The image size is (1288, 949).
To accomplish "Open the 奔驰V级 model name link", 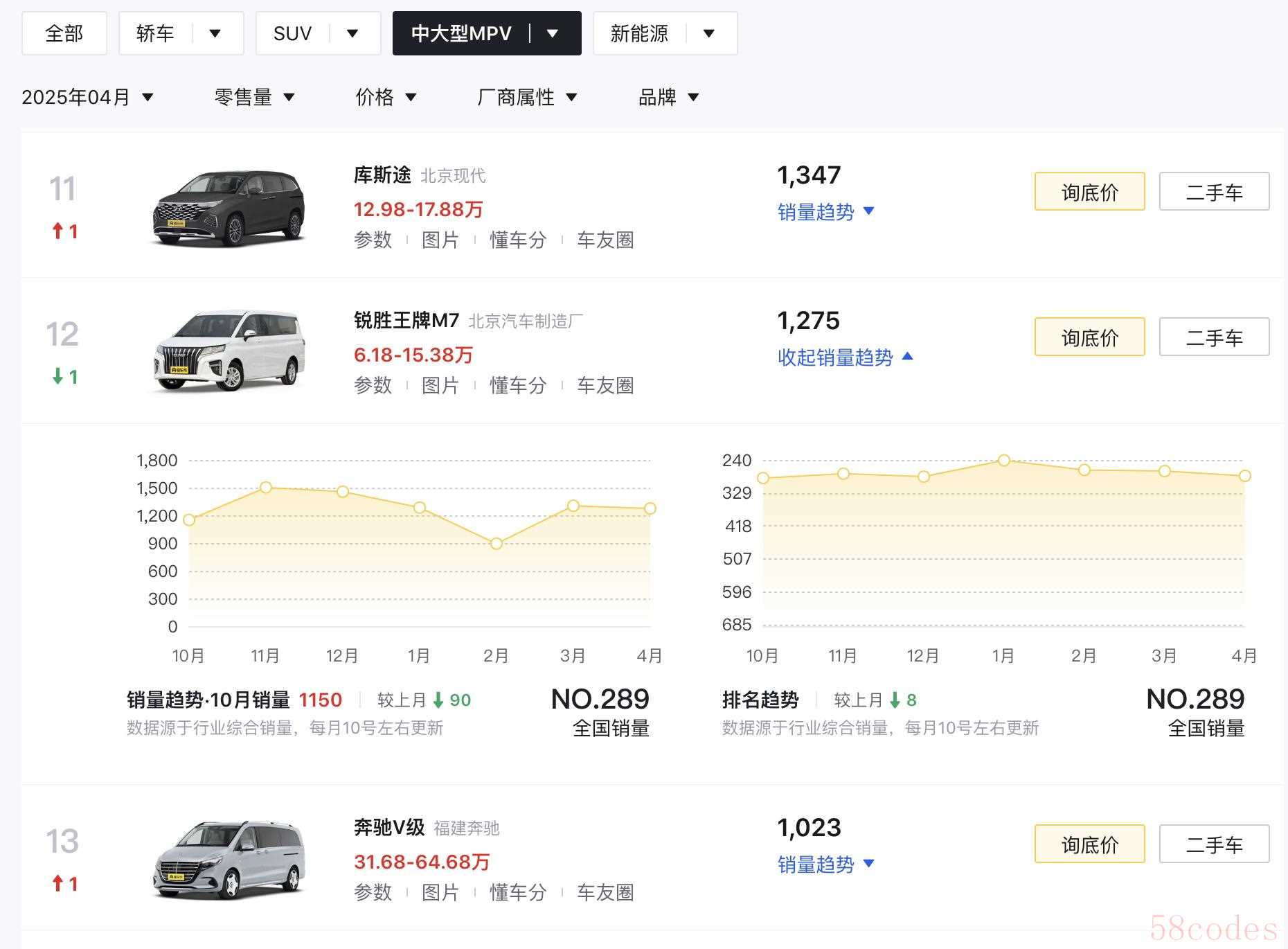I will [389, 828].
